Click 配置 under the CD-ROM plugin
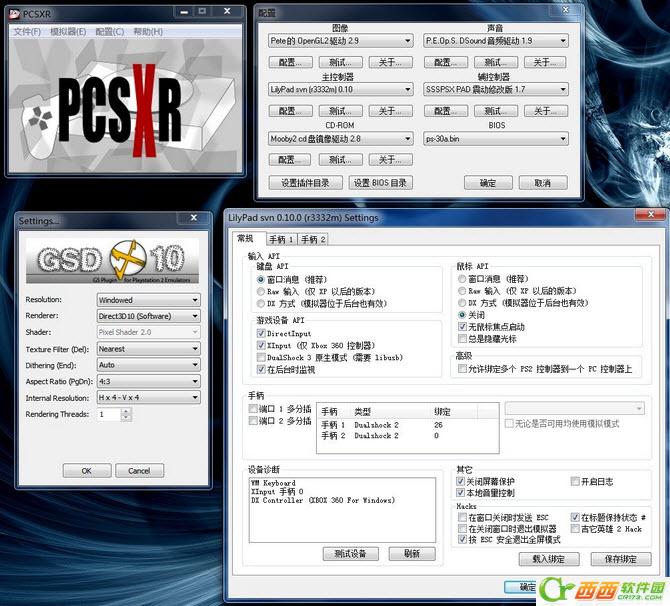The image size is (670, 606). [x=290, y=160]
